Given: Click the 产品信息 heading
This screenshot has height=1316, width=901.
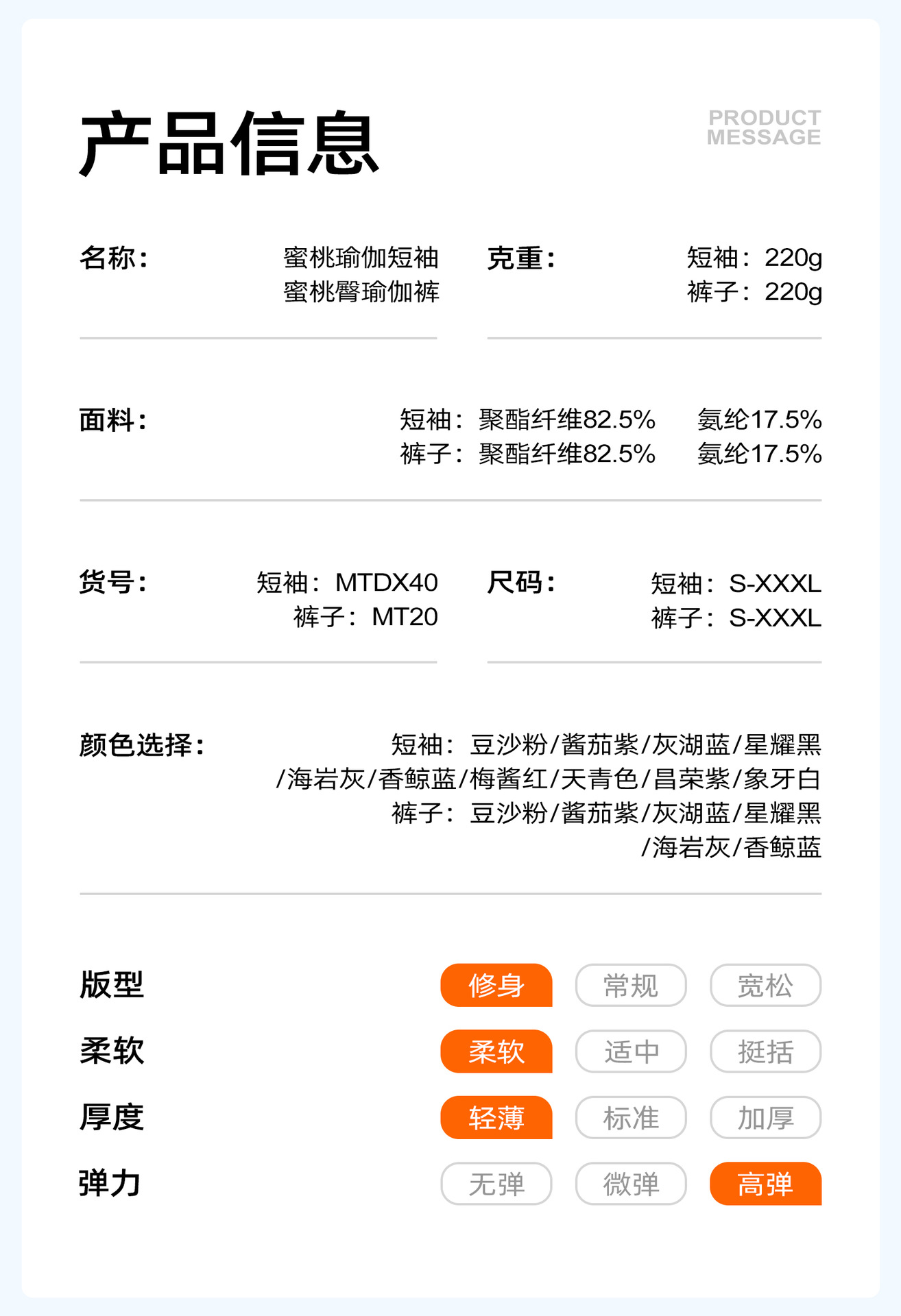Looking at the screenshot, I should 229,144.
